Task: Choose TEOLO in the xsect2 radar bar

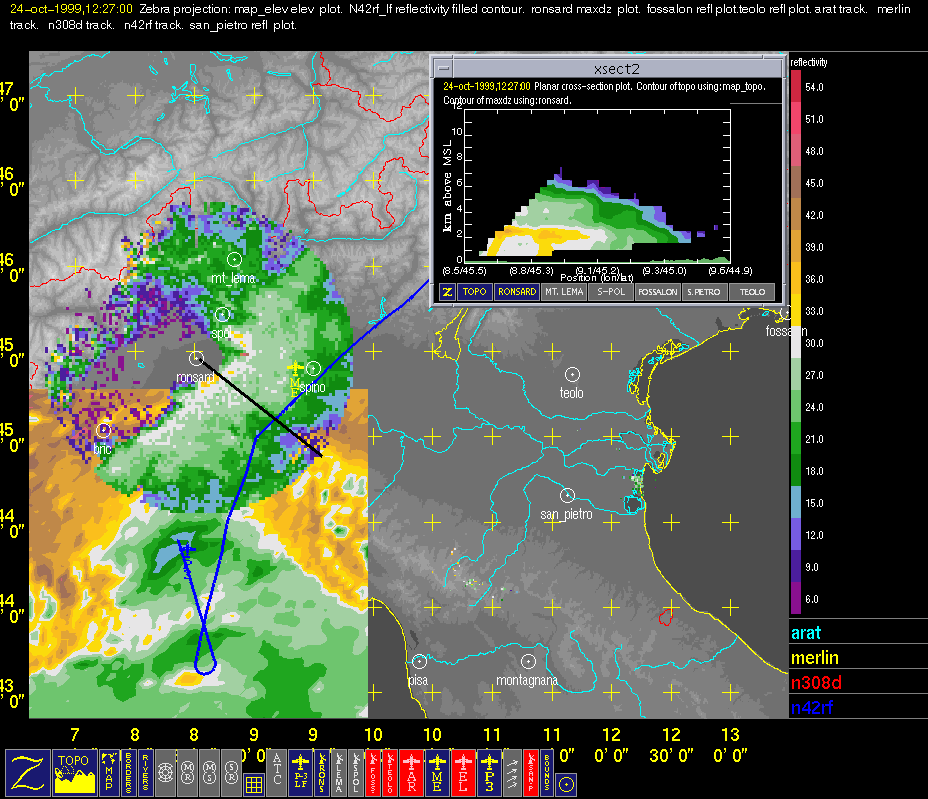Action: (752, 292)
